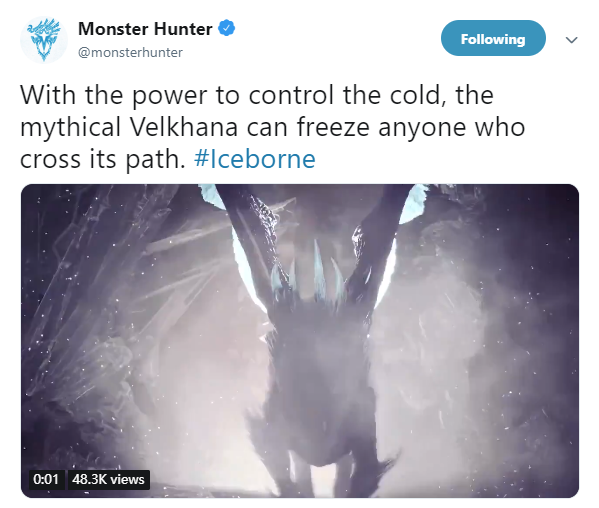Click Velkhana's icy right wing tip
The image size is (599, 508).
coord(414,202)
